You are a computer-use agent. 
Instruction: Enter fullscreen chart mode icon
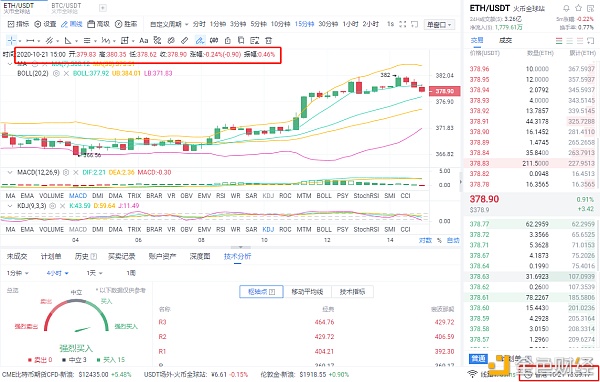click(x=402, y=24)
